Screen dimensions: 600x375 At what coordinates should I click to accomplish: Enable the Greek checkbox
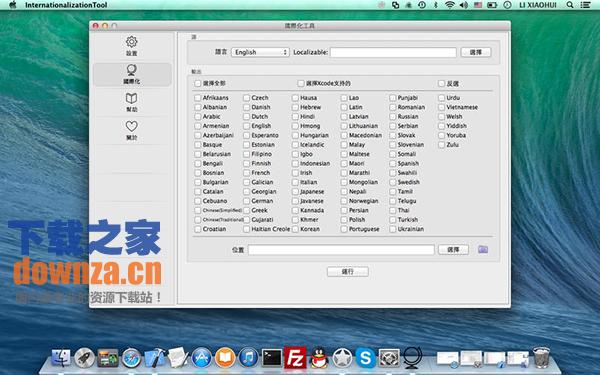pyautogui.click(x=246, y=210)
